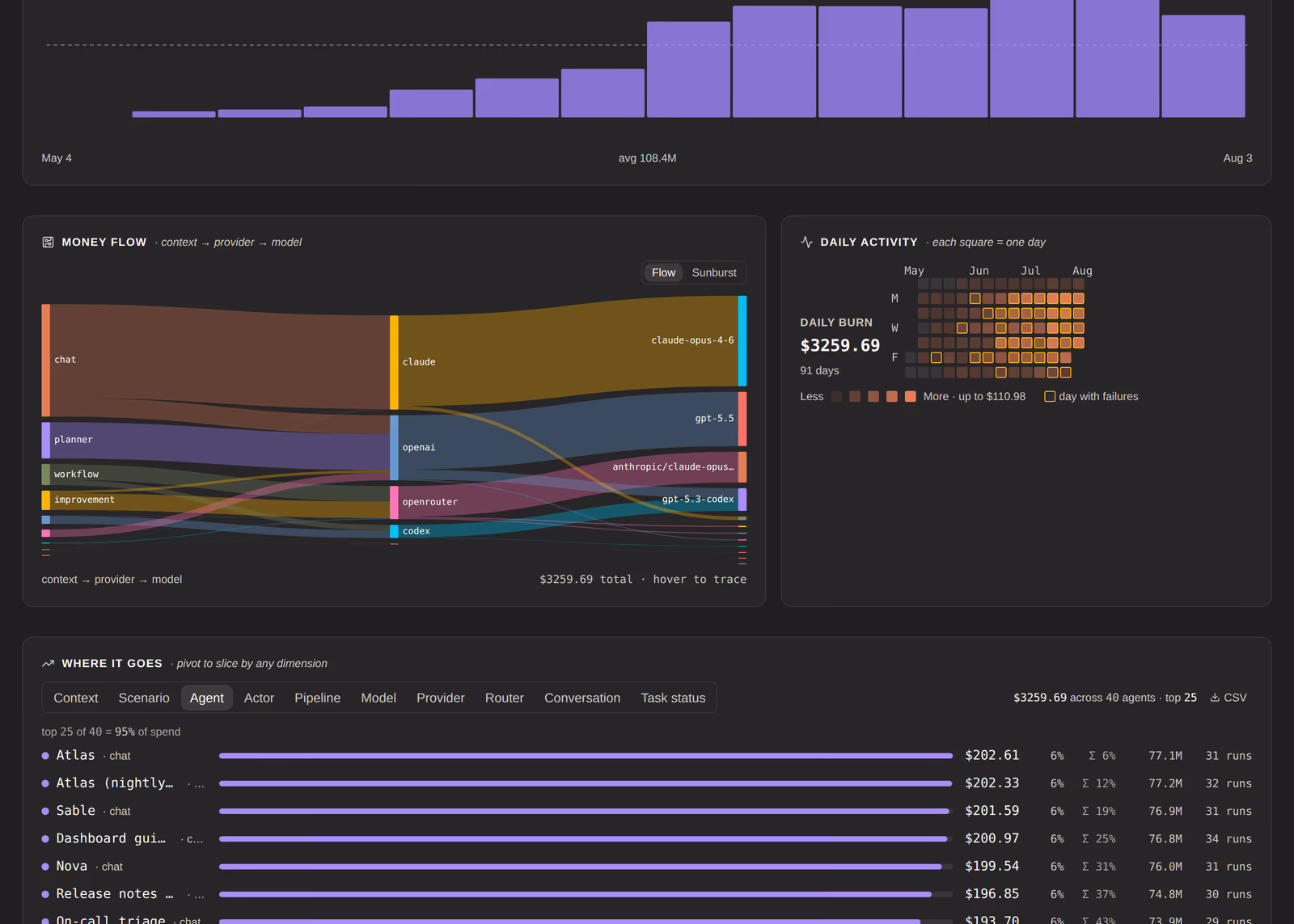Select the Flow view toggle
Screen dimensions: 1294x924
(x=663, y=272)
